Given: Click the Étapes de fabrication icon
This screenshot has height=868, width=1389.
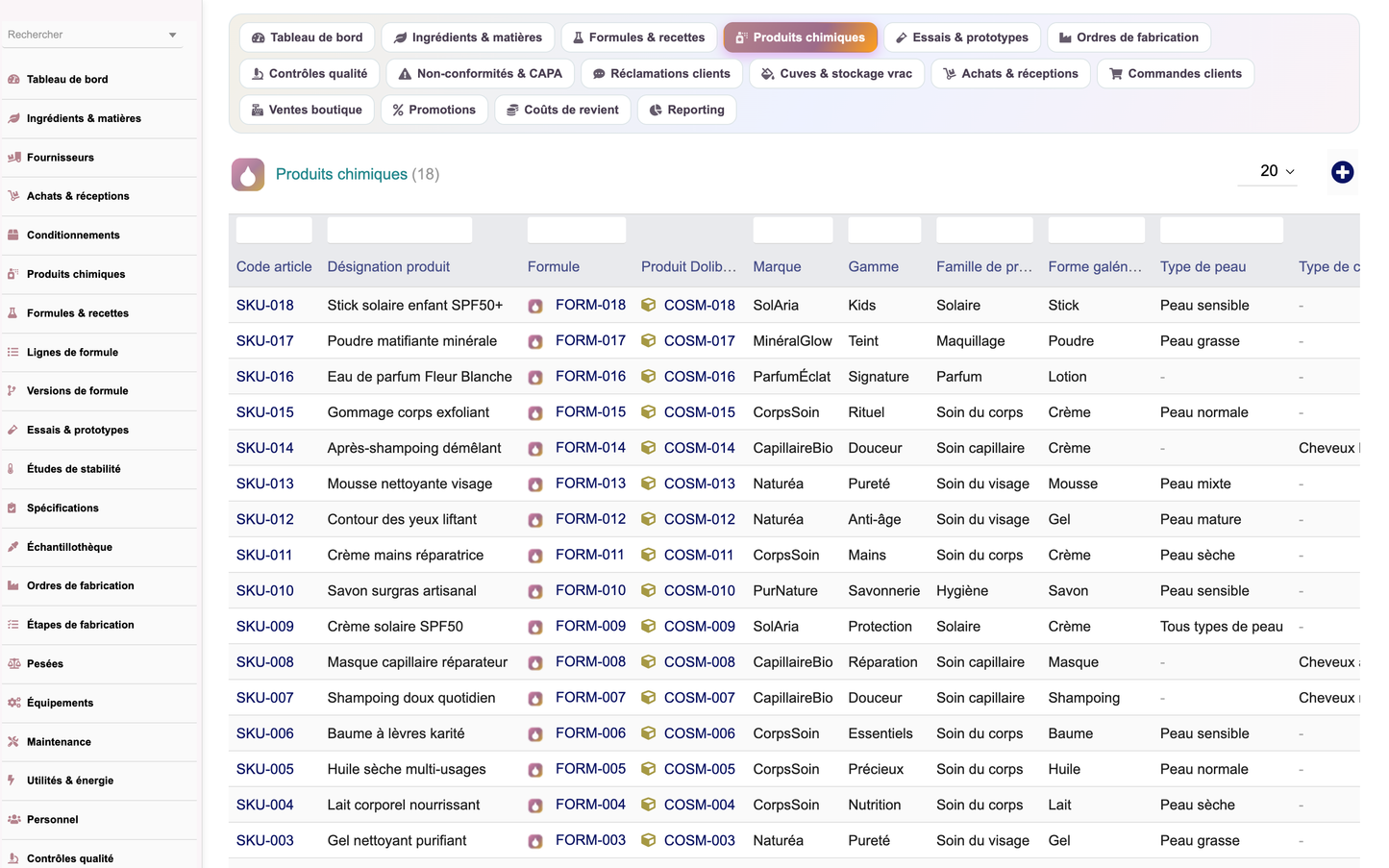Looking at the screenshot, I should tap(13, 625).
